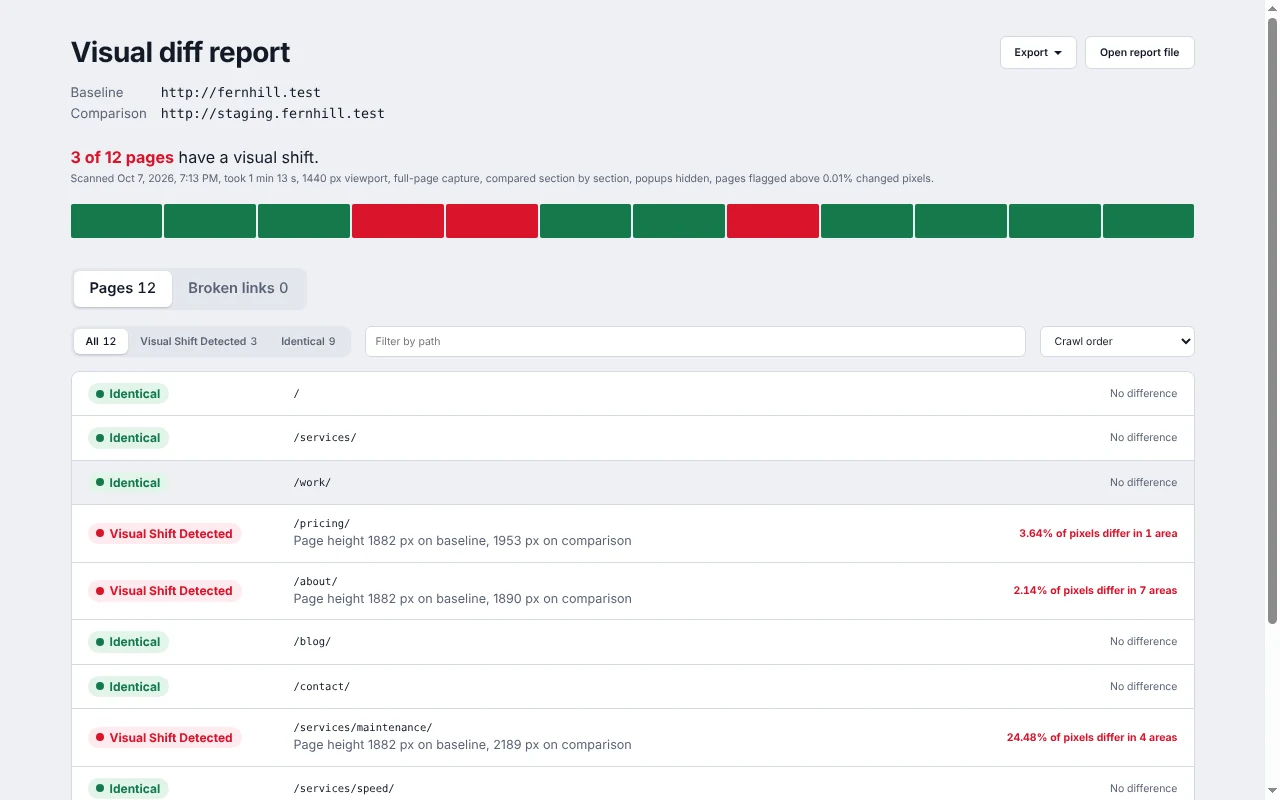The width and height of the screenshot is (1280, 800).
Task: Select the /work/ path text
Action: coord(312,482)
